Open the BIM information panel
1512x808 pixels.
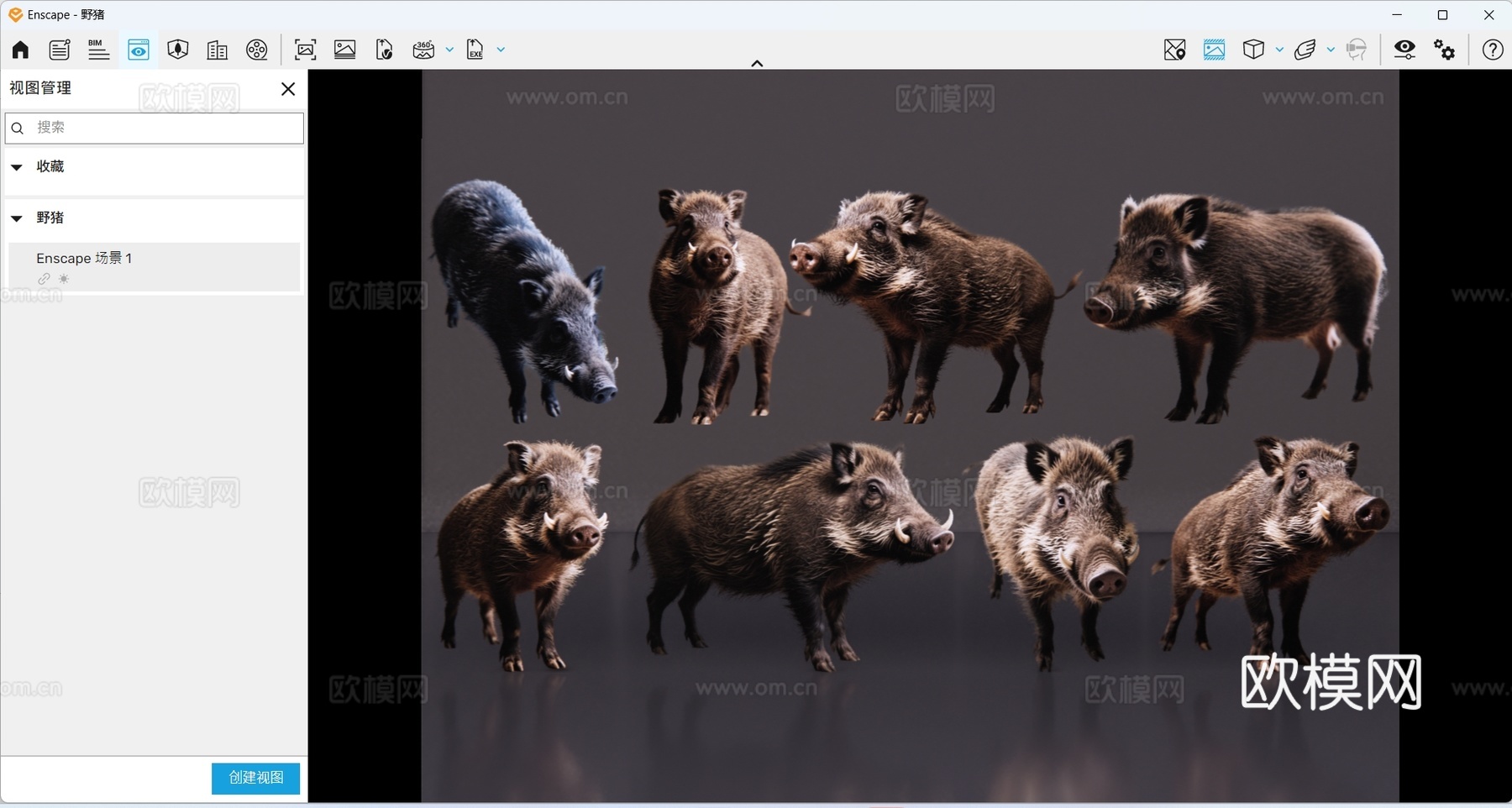point(98,50)
